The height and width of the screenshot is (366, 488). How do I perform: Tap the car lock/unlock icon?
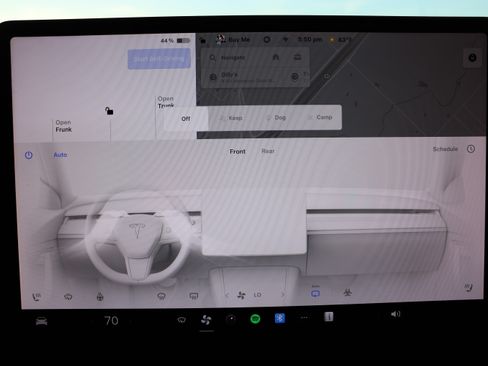coord(109,111)
